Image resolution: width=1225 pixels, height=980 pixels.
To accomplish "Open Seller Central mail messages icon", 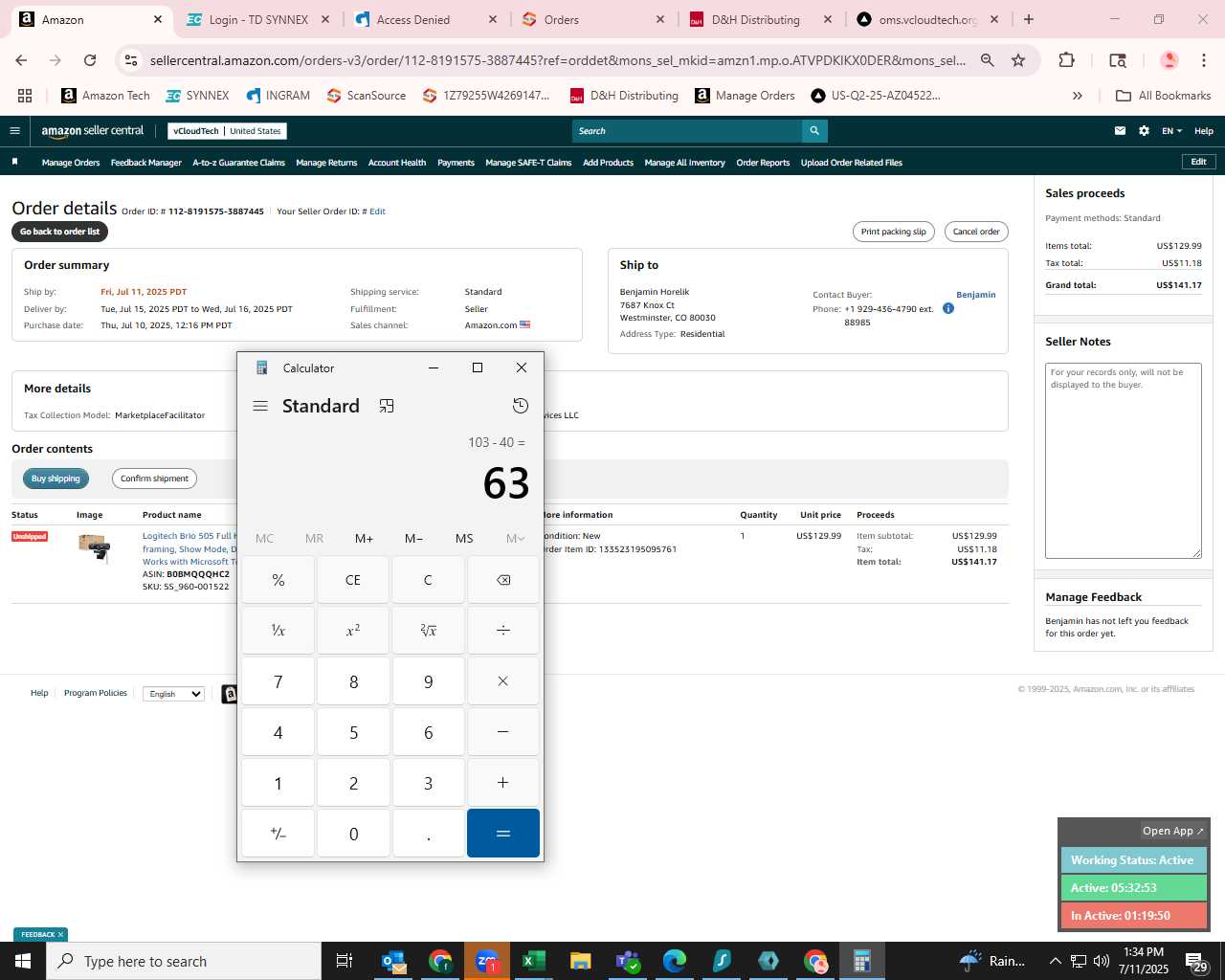I will [1120, 131].
